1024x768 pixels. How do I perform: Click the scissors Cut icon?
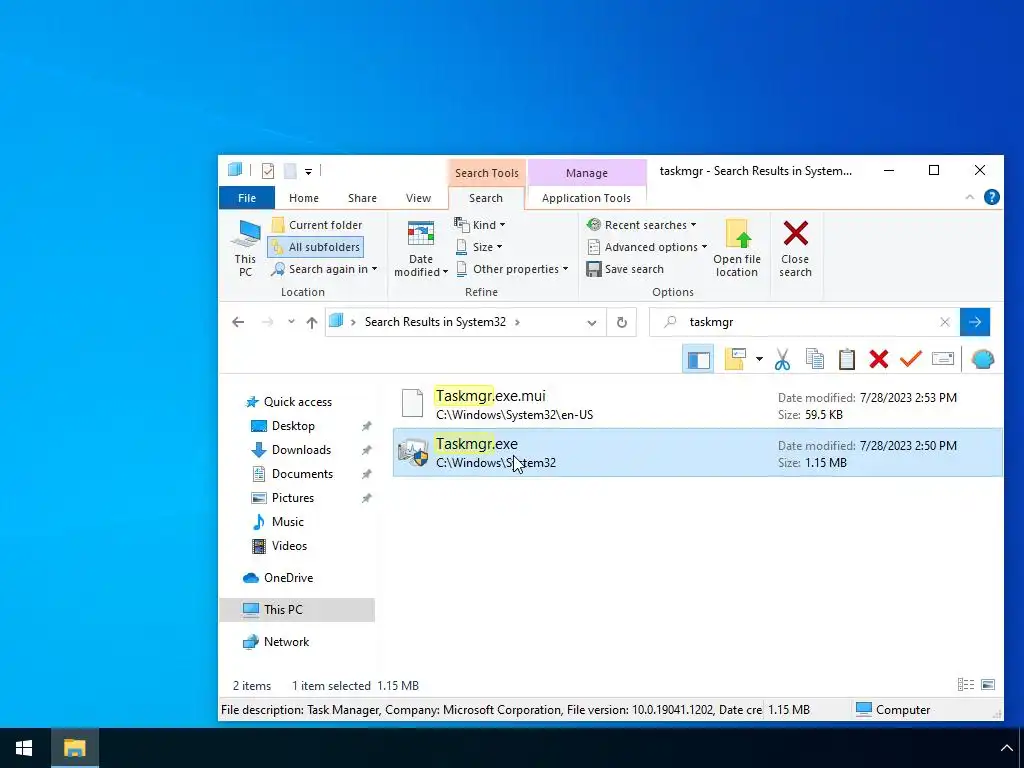[x=782, y=359]
